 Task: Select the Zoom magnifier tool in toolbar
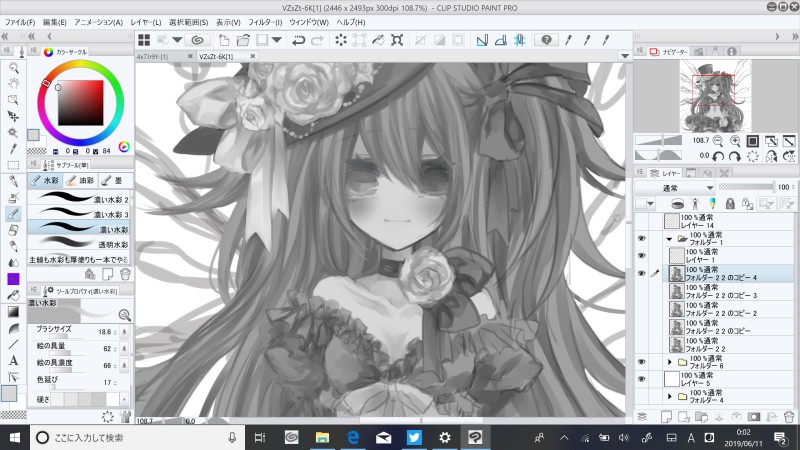coord(13,68)
